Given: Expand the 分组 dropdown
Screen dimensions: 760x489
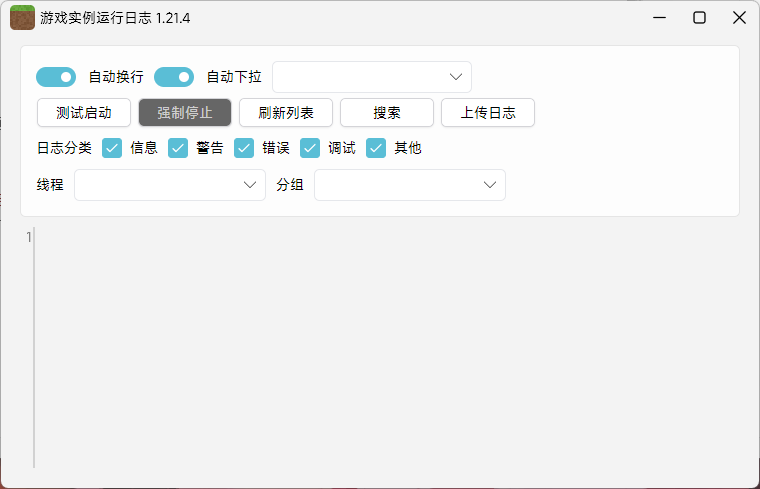Looking at the screenshot, I should (x=410, y=185).
